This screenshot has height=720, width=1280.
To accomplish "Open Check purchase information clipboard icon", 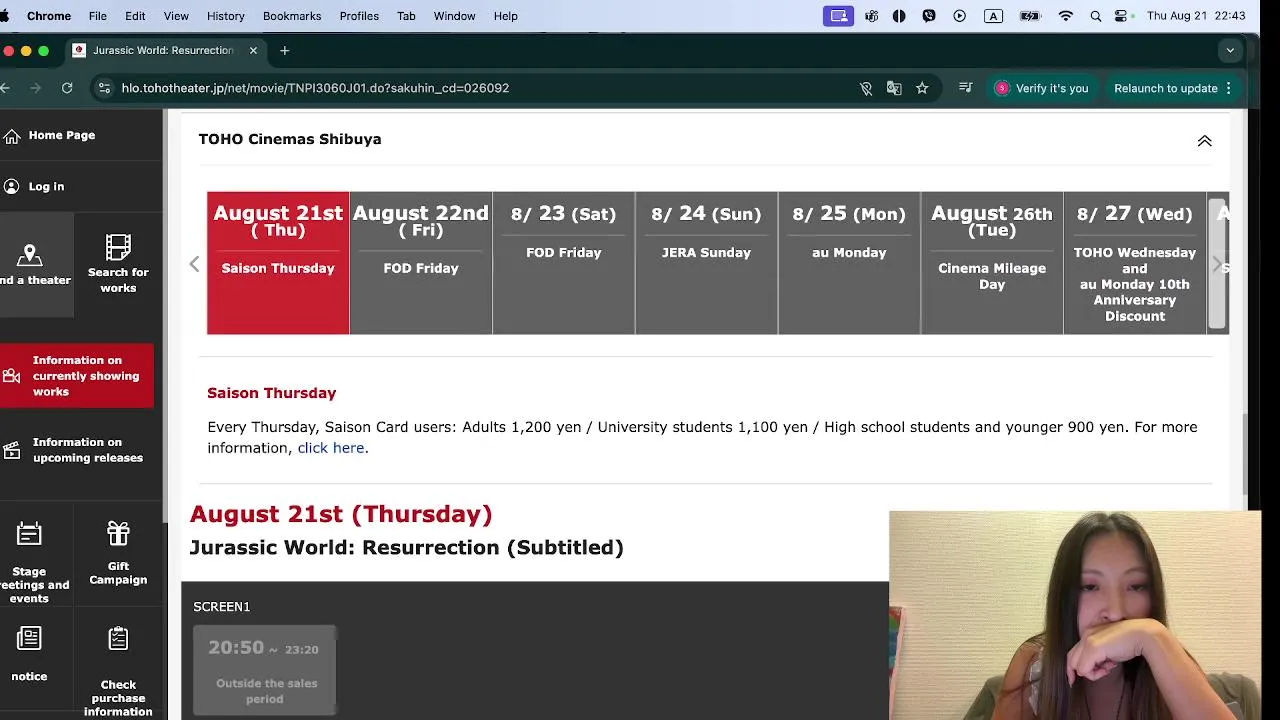I will coord(118,639).
